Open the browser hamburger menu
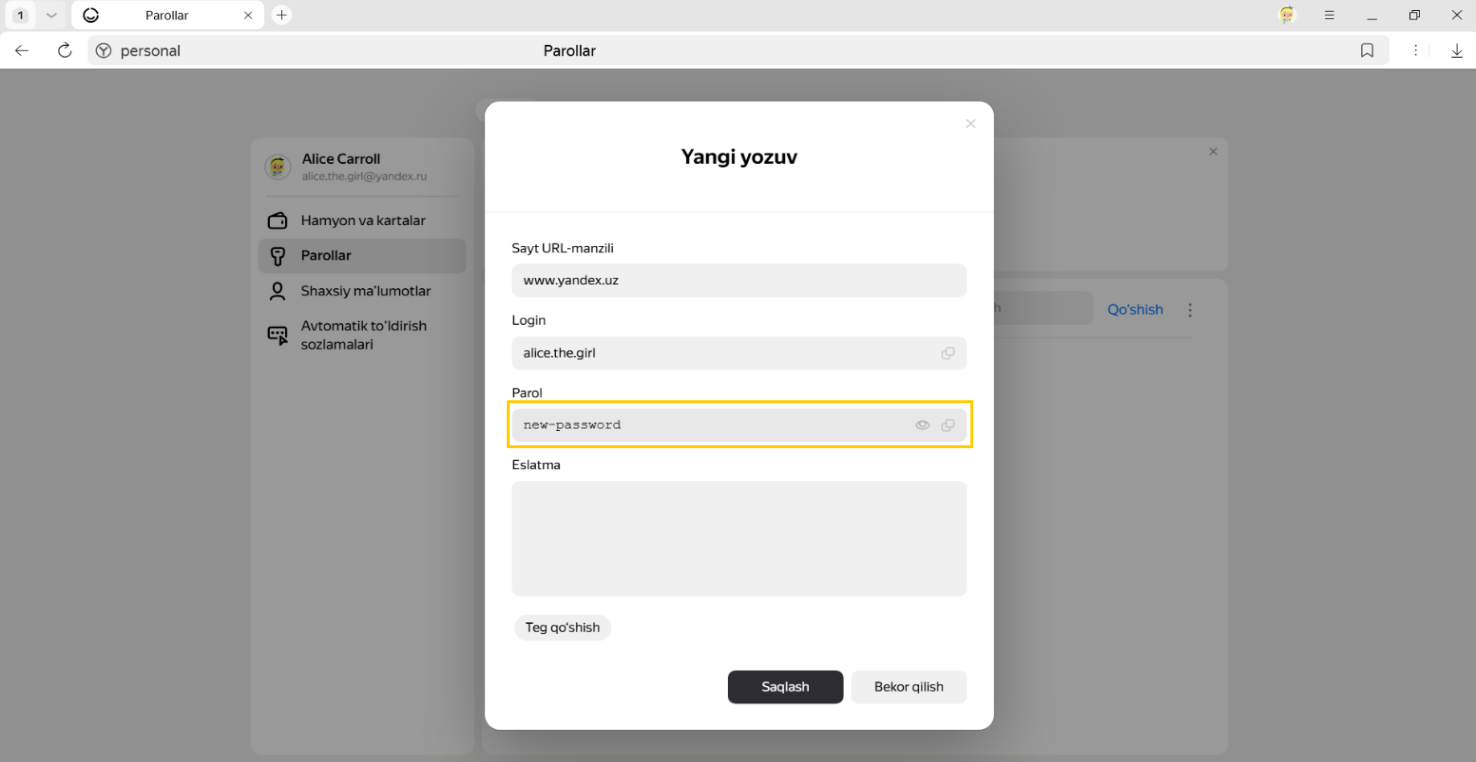 coord(1329,15)
